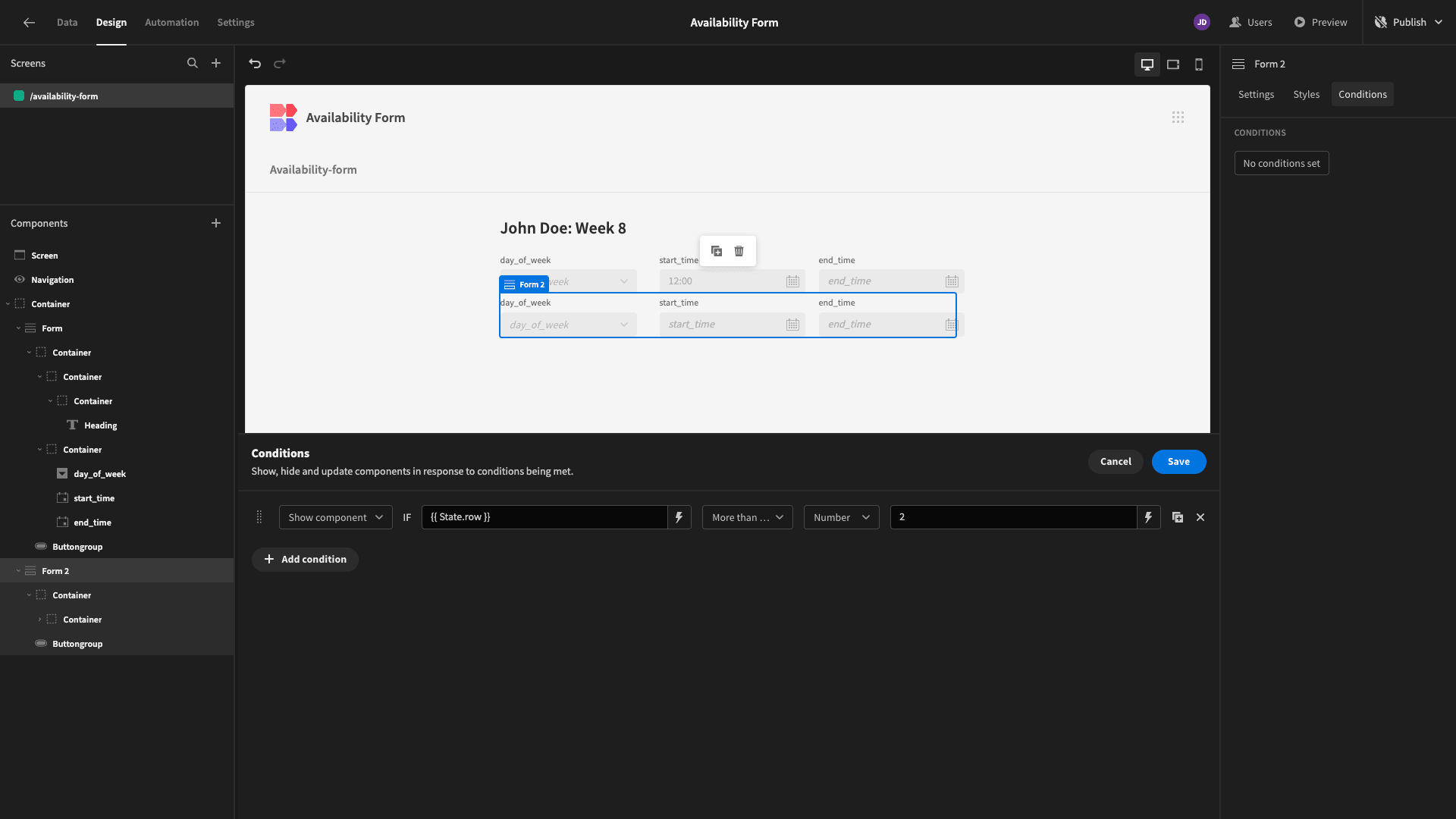Select Heading in components tree

pos(100,425)
